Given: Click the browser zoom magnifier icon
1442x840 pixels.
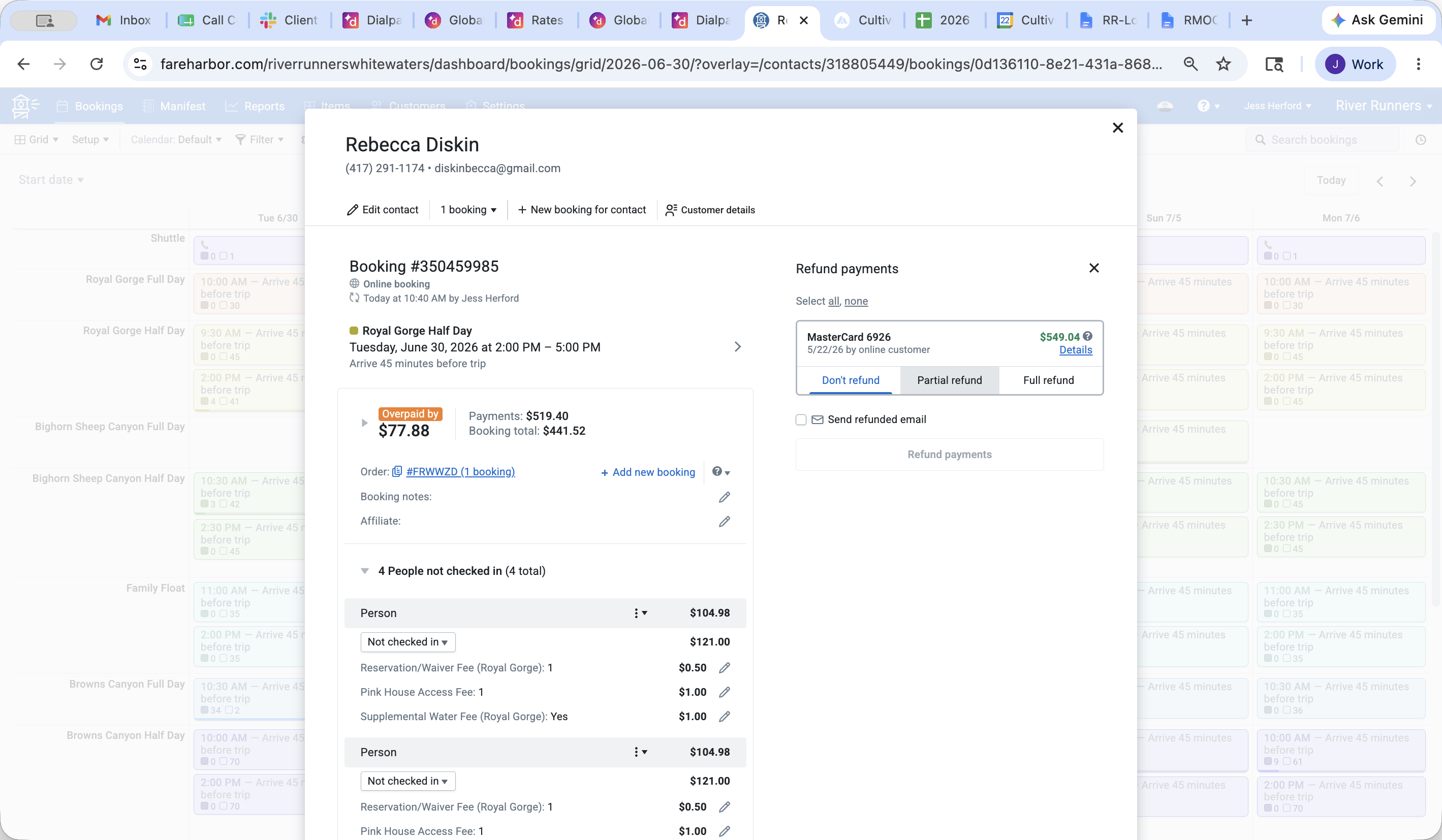Looking at the screenshot, I should tap(1191, 64).
